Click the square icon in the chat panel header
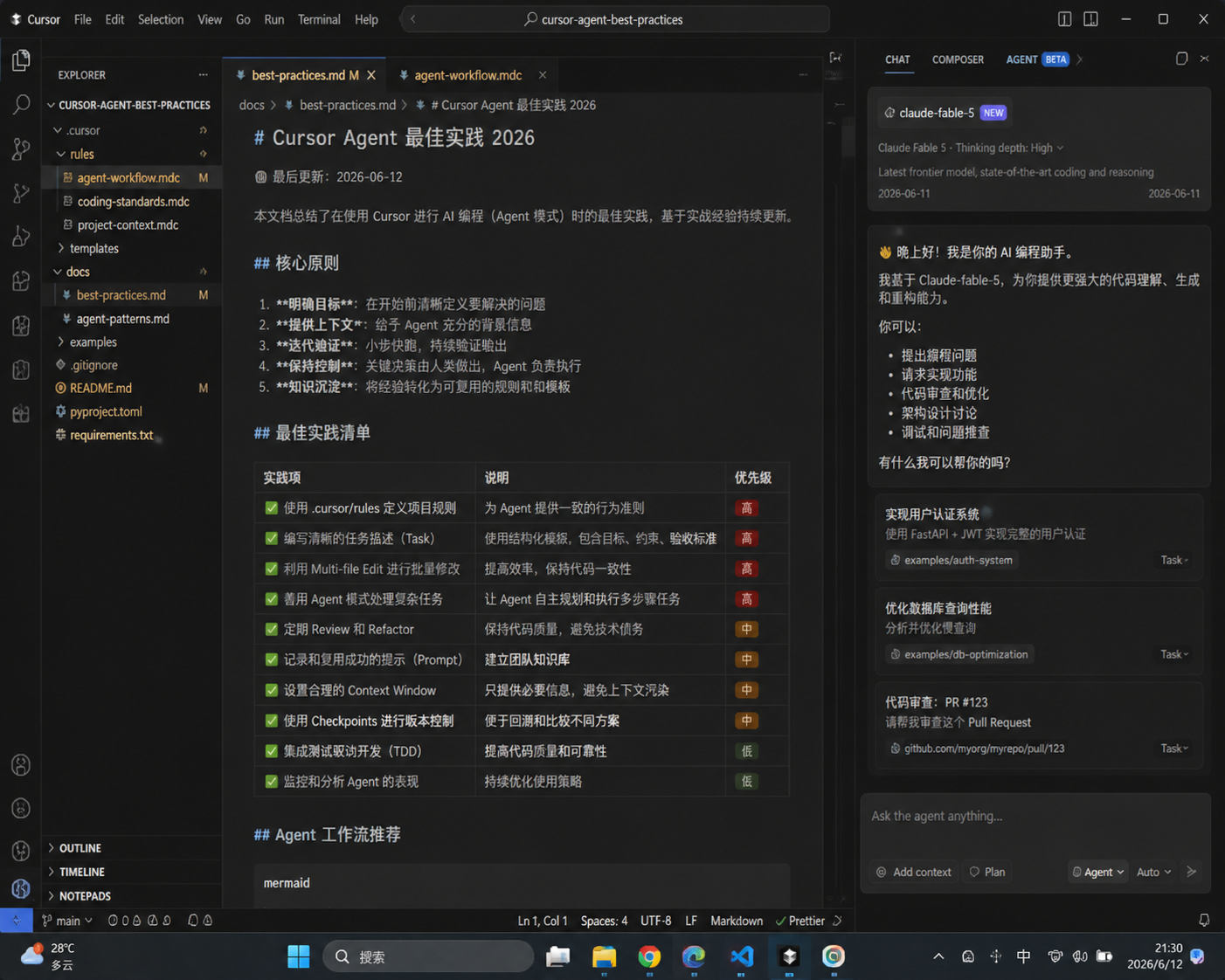Image resolution: width=1225 pixels, height=980 pixels. 1181,59
